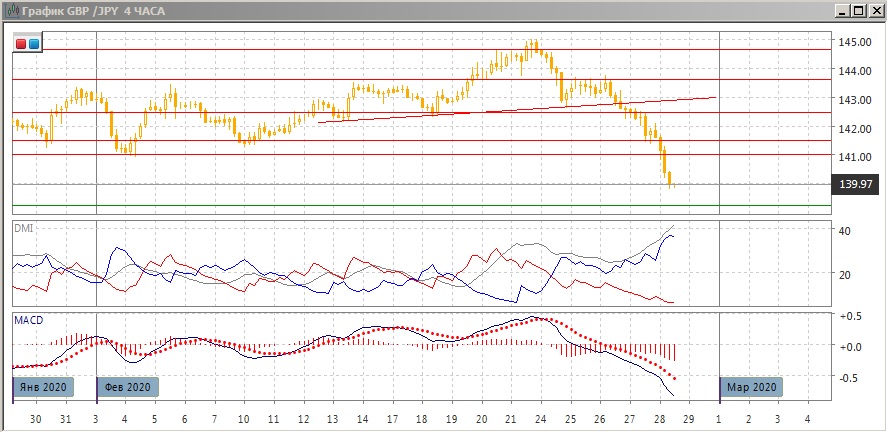This screenshot has width=887, height=432.
Task: Click the 40 level on DMI scale
Action: (x=844, y=231)
